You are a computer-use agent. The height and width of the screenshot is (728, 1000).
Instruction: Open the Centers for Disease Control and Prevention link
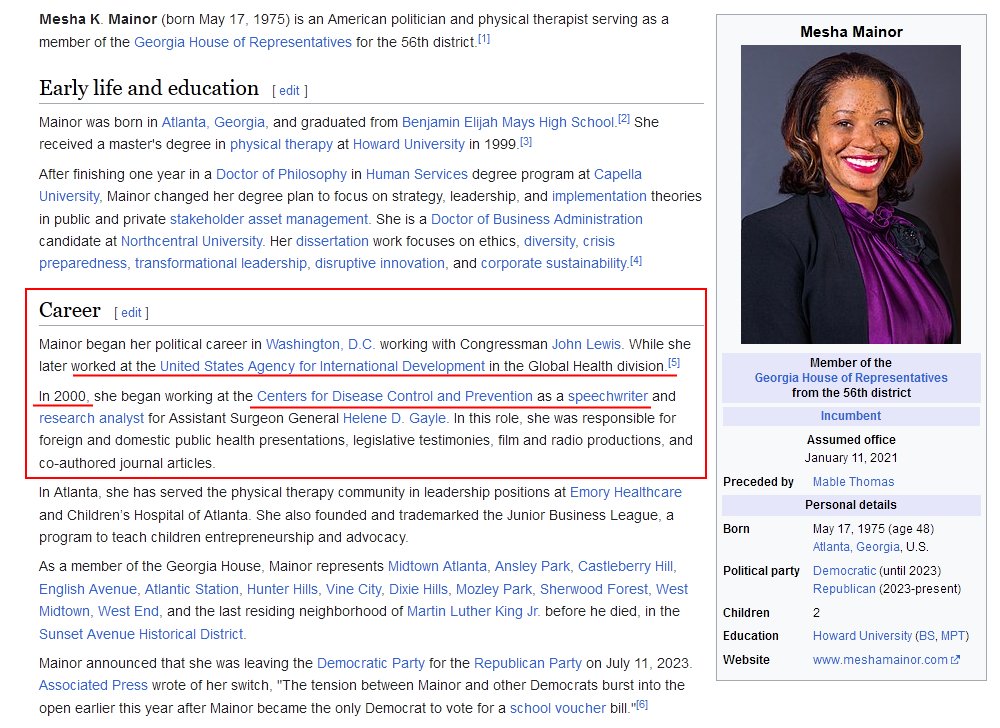pyautogui.click(x=394, y=396)
